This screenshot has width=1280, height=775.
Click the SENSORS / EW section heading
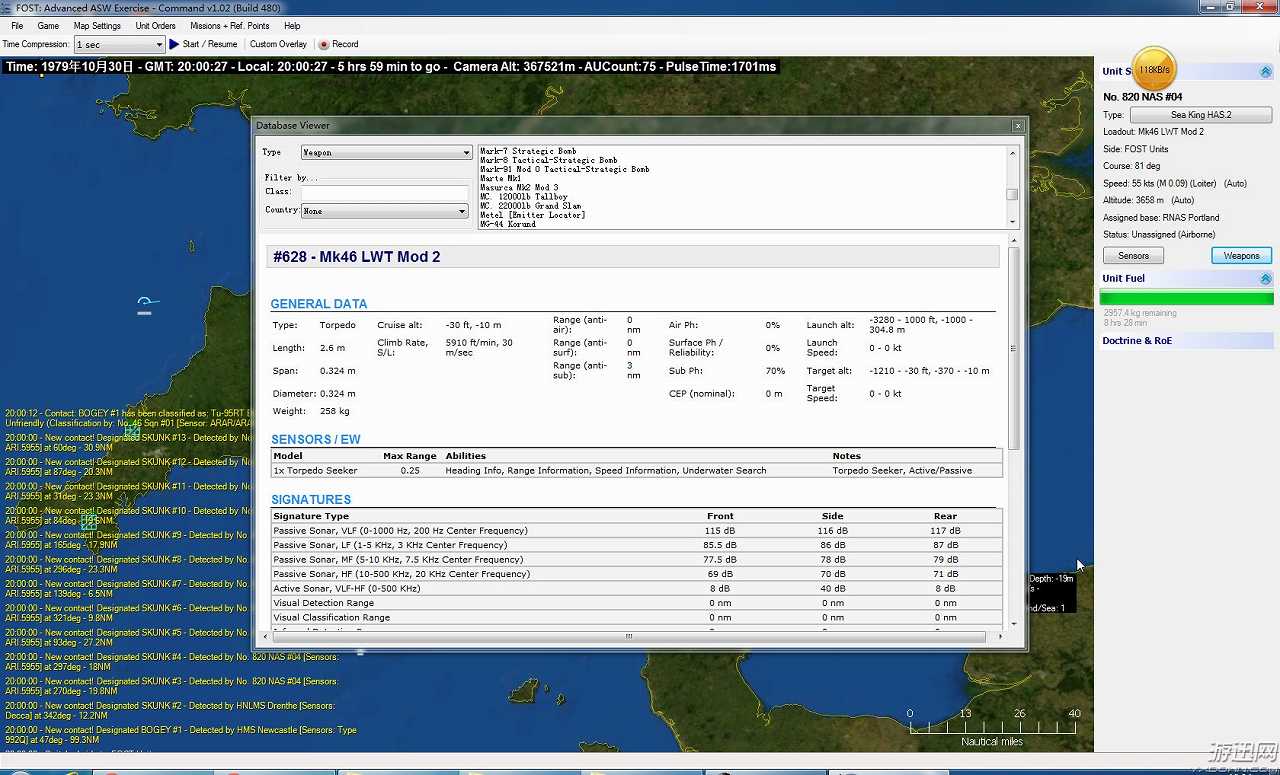click(316, 439)
